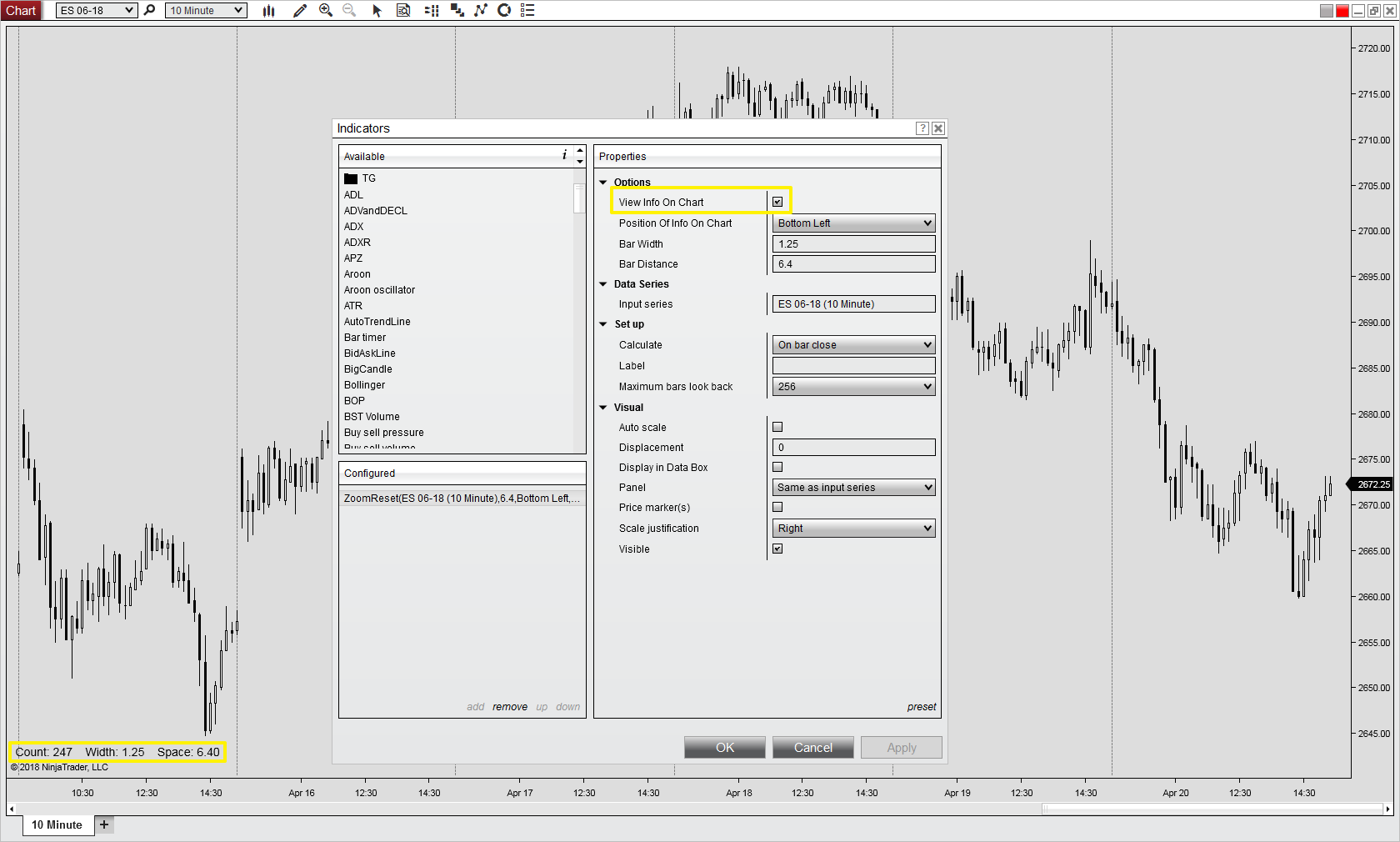Viewport: 1400px width, 842px height.
Task: Select ADX in the Available list
Action: pyautogui.click(x=354, y=227)
